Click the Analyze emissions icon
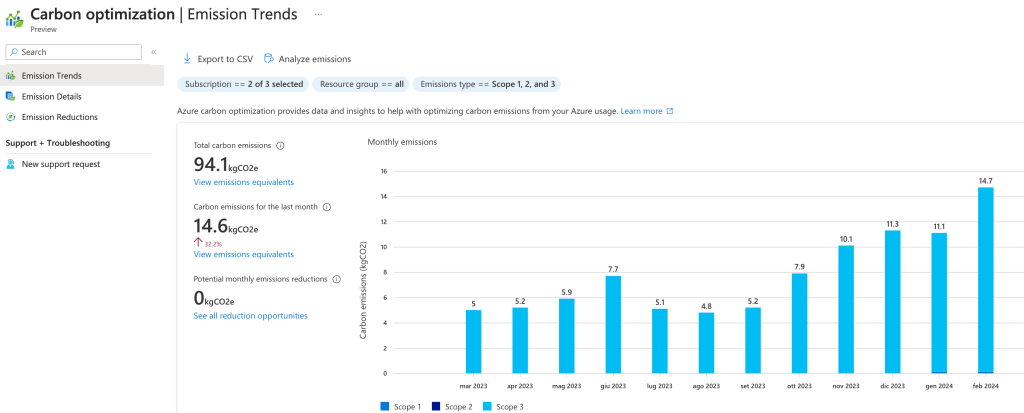 point(269,59)
